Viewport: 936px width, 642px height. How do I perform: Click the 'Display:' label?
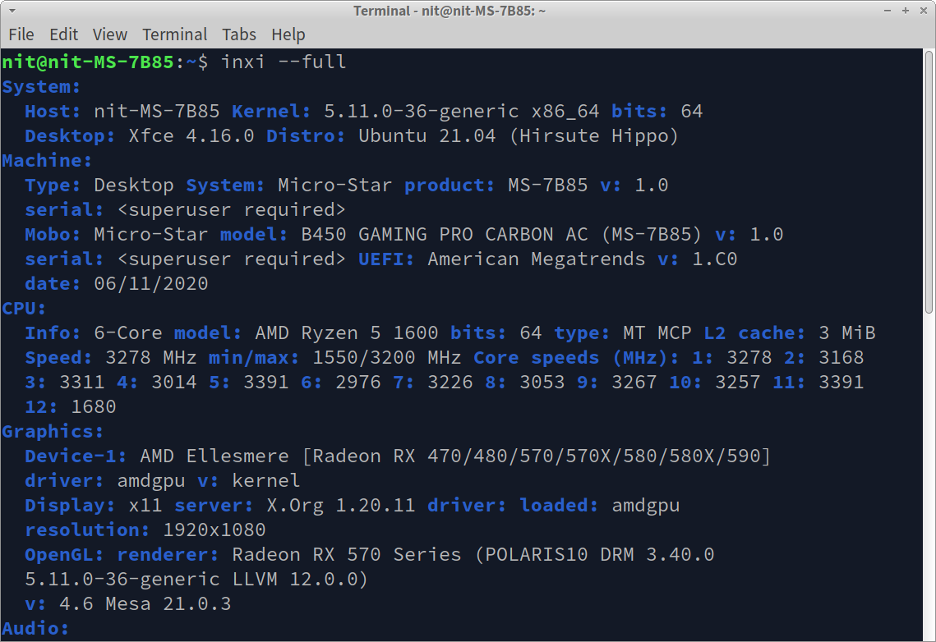[70, 505]
